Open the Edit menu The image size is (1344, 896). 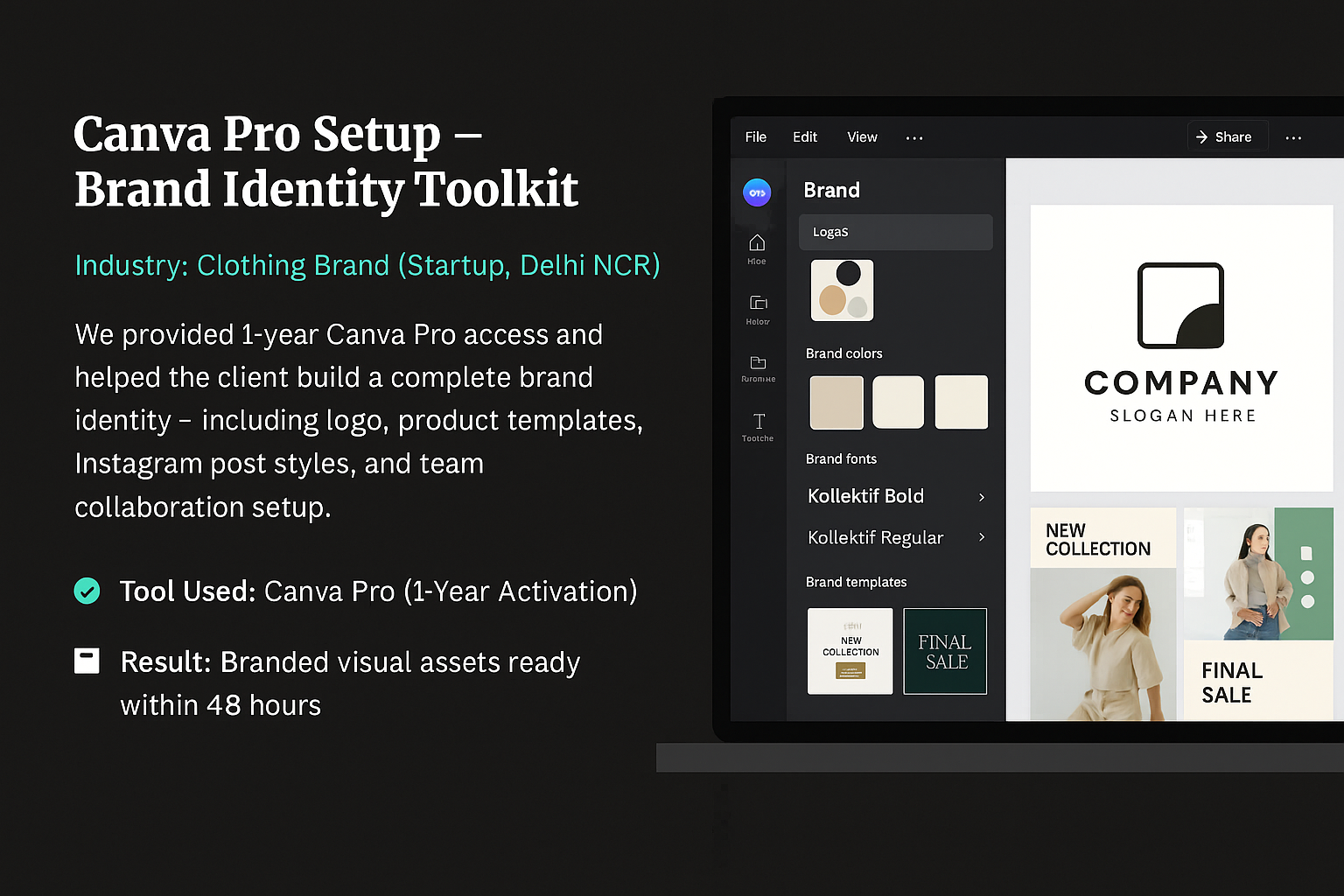(804, 137)
